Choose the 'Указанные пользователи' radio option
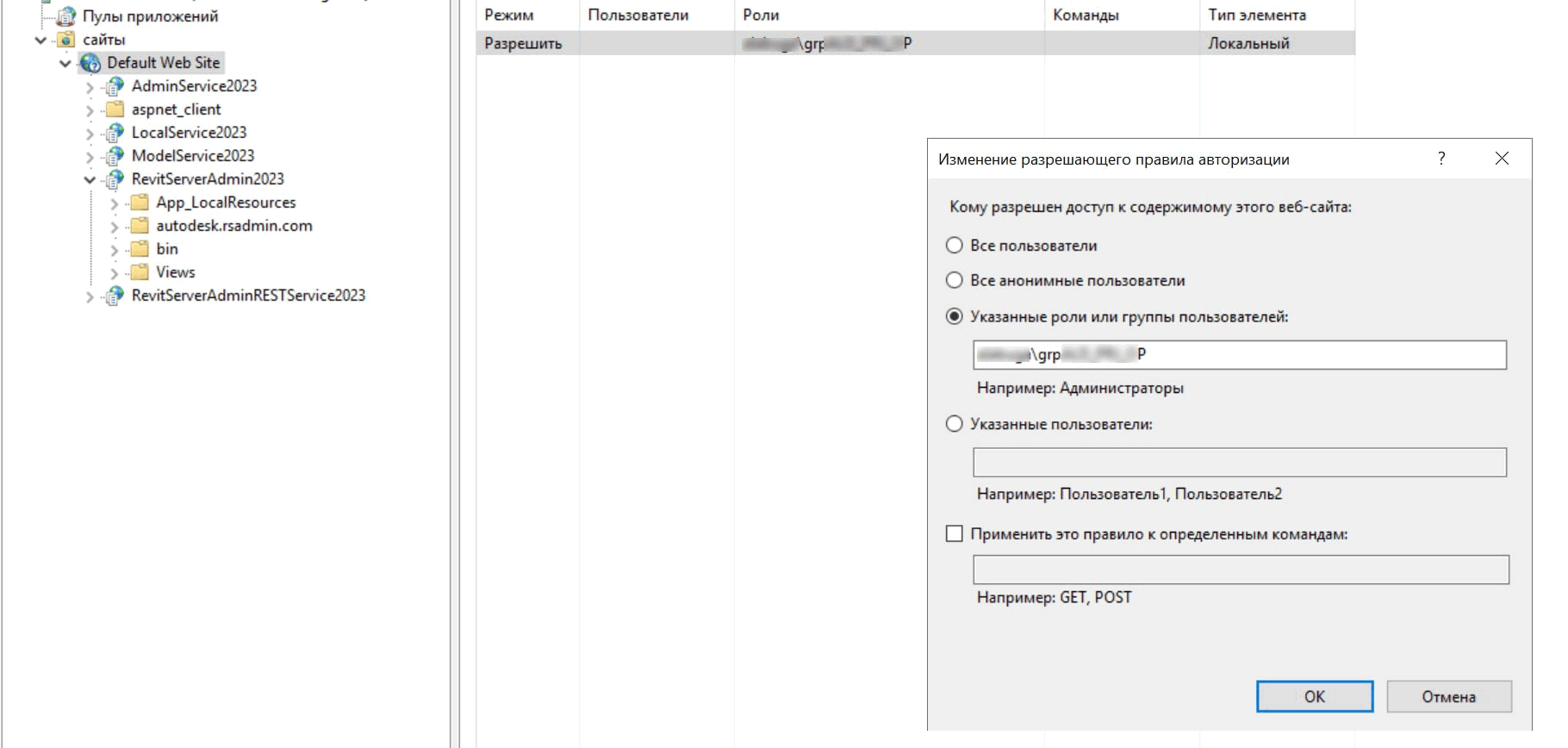The image size is (1568, 748). (x=955, y=424)
